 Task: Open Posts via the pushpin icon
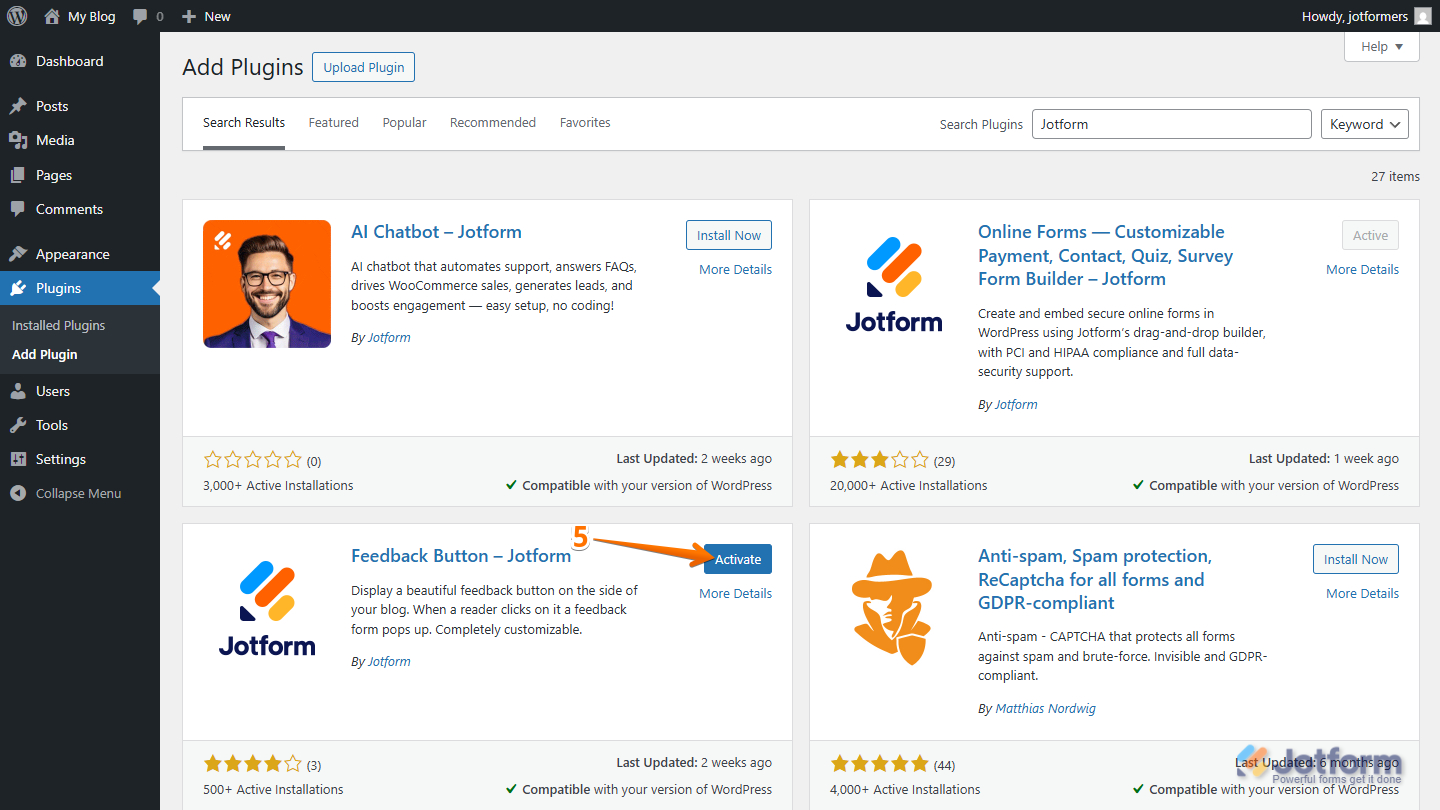pos(18,106)
